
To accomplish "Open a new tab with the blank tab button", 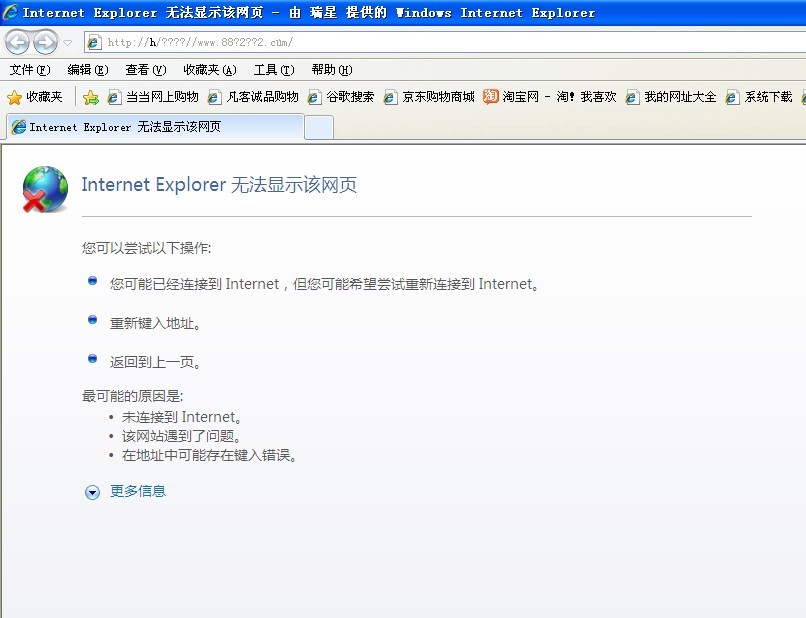I will 319,128.
